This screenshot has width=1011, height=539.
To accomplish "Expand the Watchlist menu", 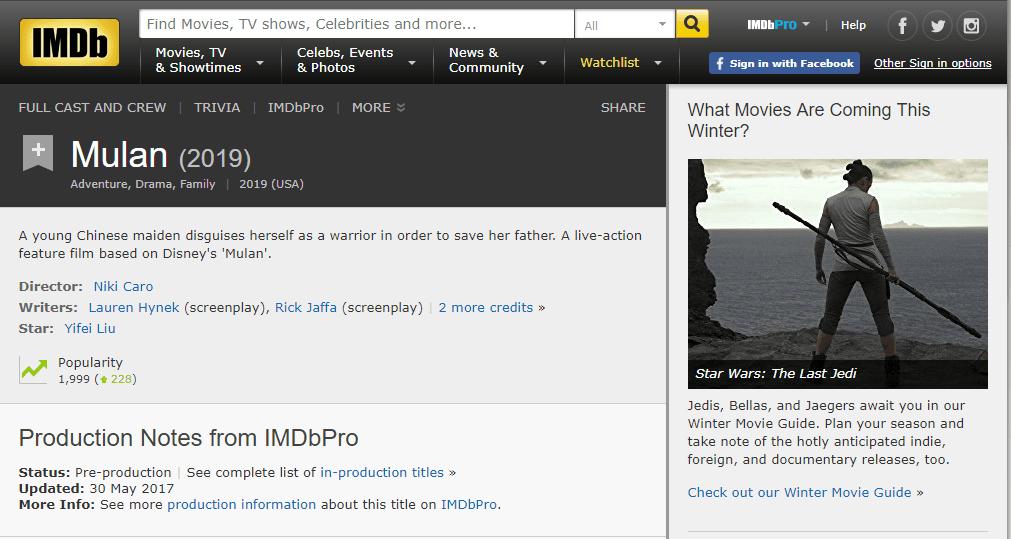I will [621, 63].
